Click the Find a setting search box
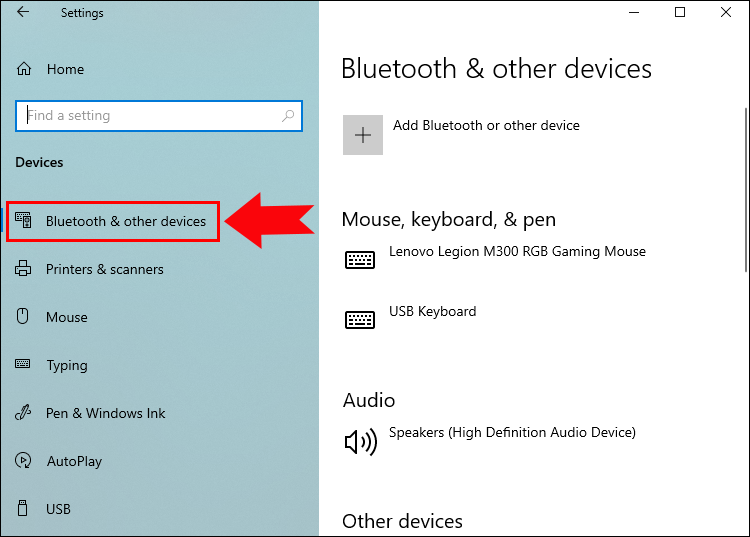 click(x=150, y=116)
